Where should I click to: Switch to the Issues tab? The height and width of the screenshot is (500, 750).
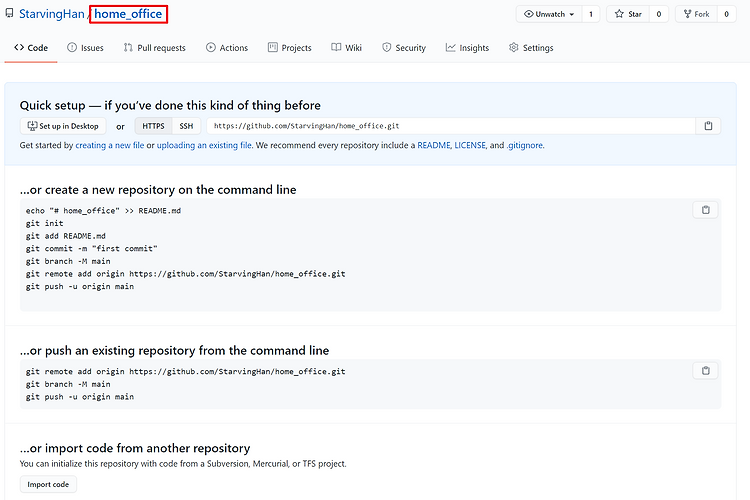[85, 48]
